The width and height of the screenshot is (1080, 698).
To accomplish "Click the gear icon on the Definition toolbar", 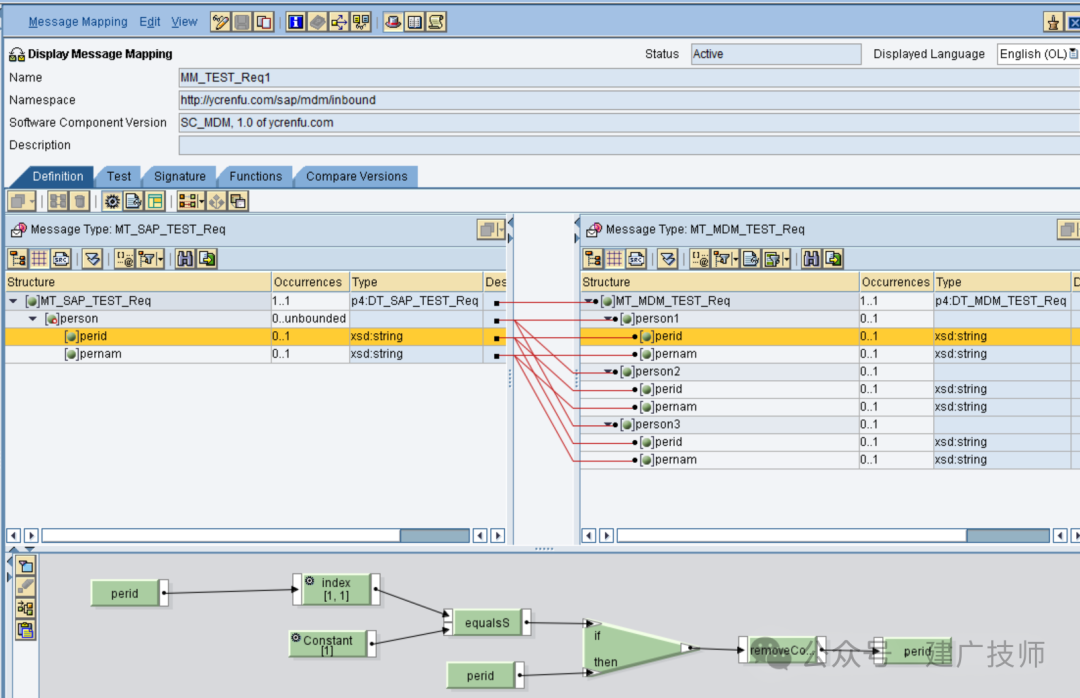I will [112, 201].
